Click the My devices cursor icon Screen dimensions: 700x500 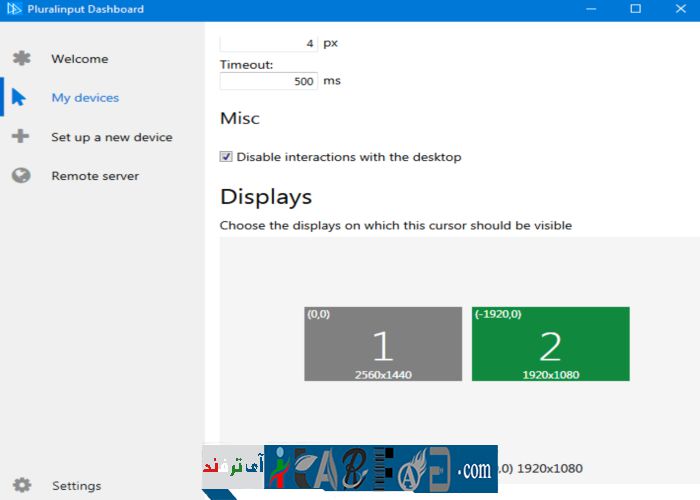20,98
